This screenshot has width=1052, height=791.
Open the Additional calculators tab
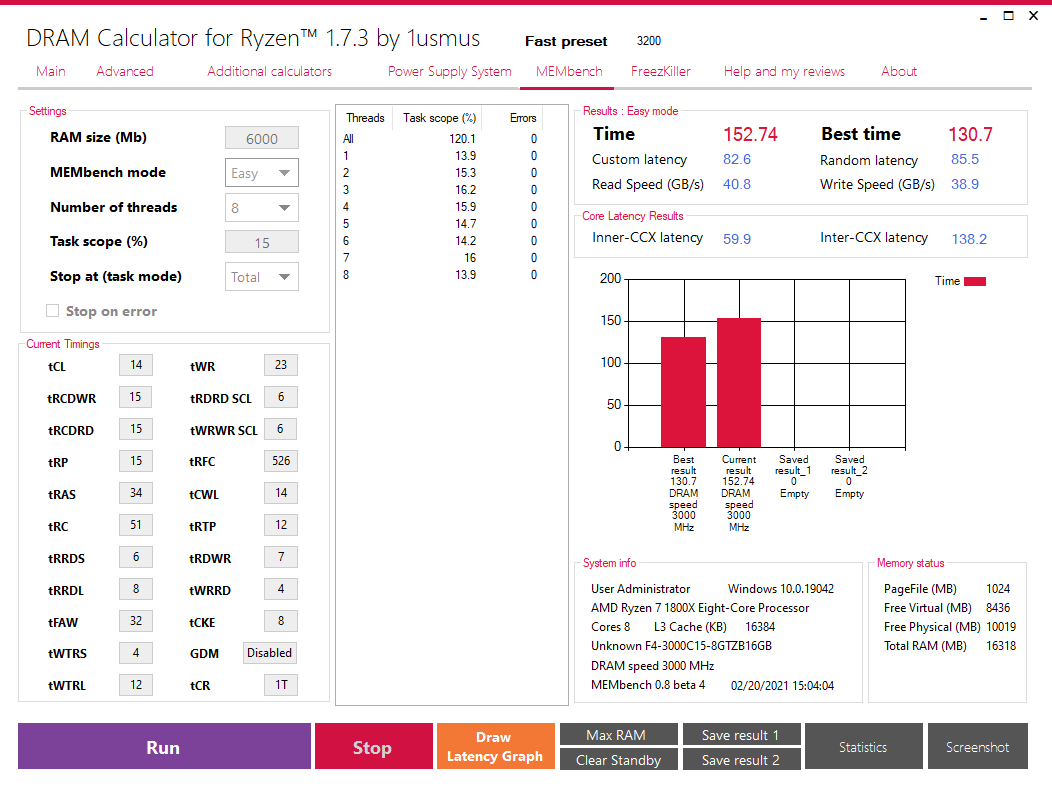[269, 71]
